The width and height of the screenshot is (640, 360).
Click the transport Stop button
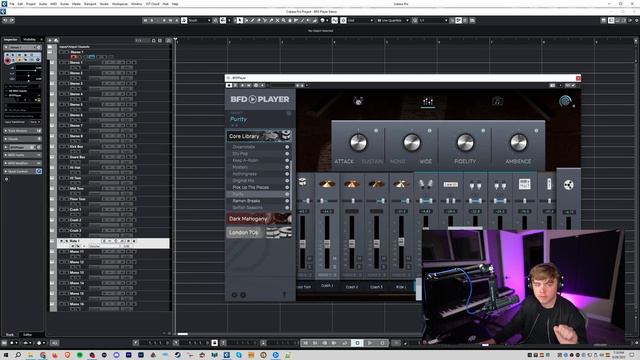coord(358,343)
